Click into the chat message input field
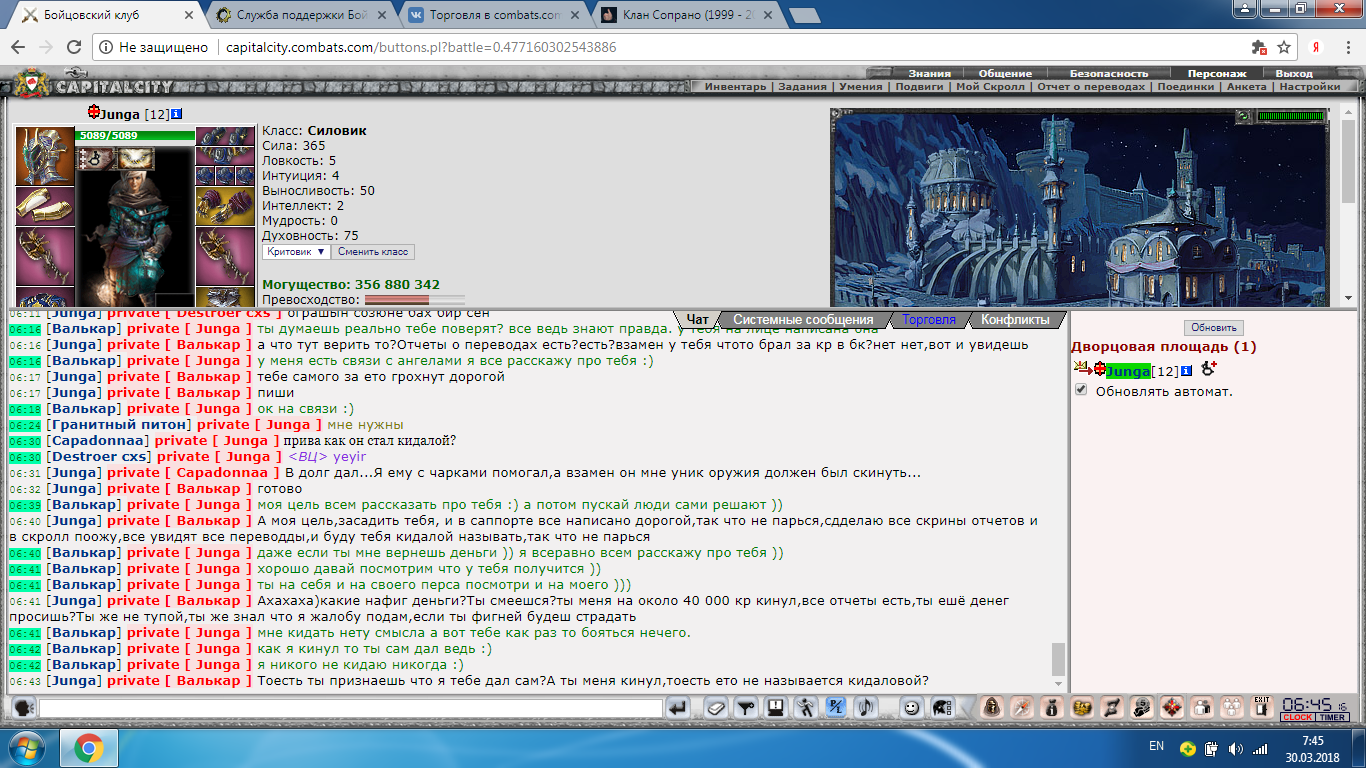Screen dimensions: 1366x768 (x=350, y=708)
